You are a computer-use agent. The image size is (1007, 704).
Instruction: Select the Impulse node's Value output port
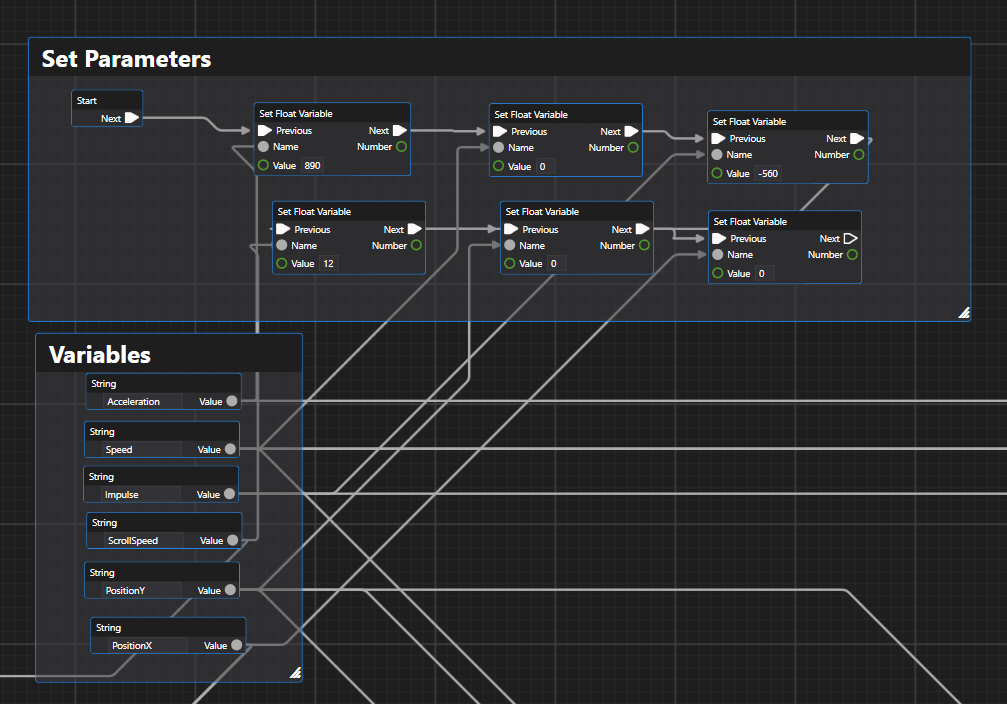coord(230,494)
